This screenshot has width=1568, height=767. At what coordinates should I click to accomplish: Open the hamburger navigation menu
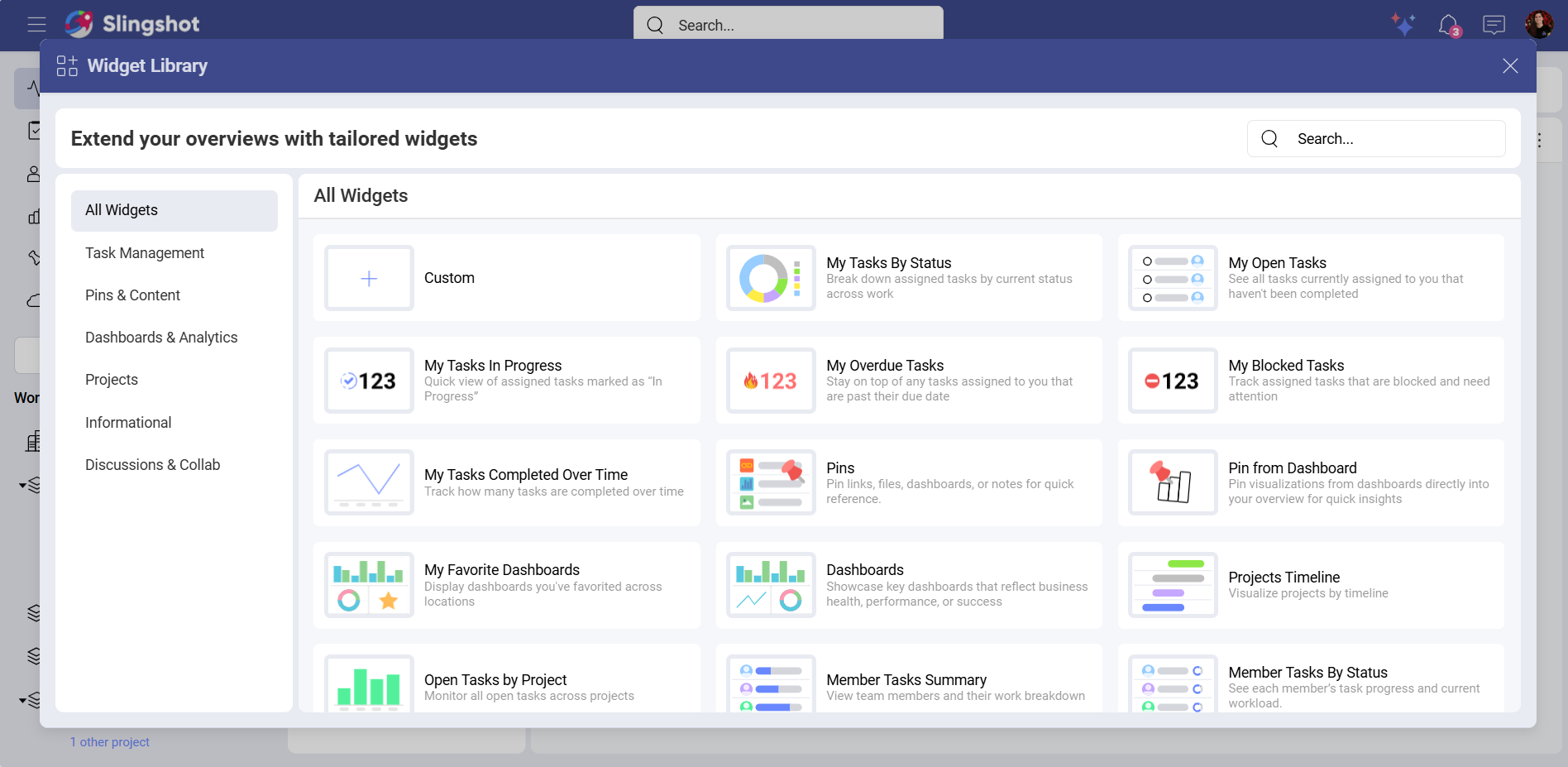click(x=36, y=24)
